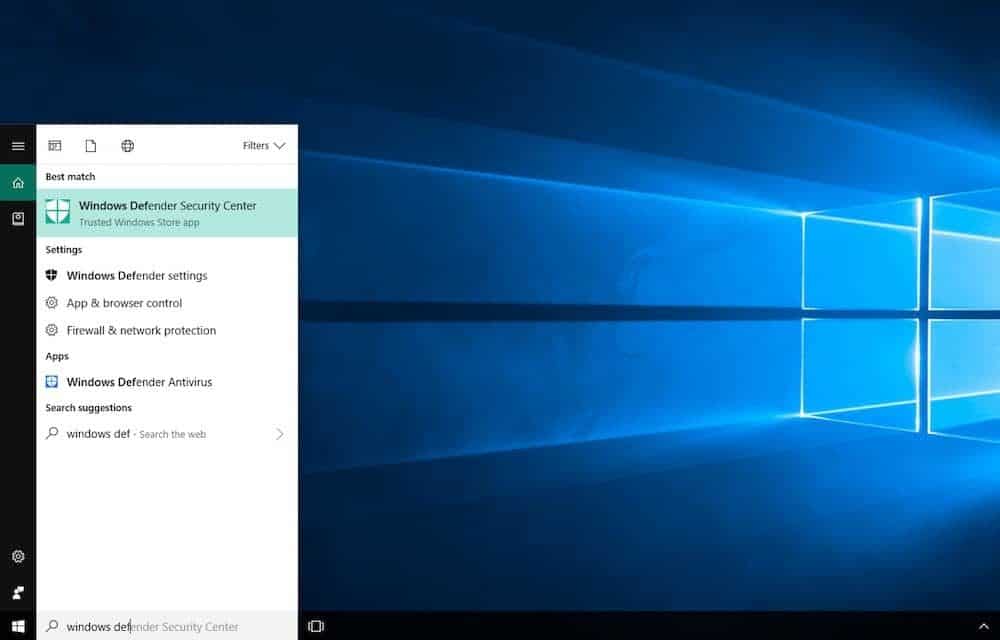Select App & browser control setting
This screenshot has height=640, width=1000.
coord(124,303)
